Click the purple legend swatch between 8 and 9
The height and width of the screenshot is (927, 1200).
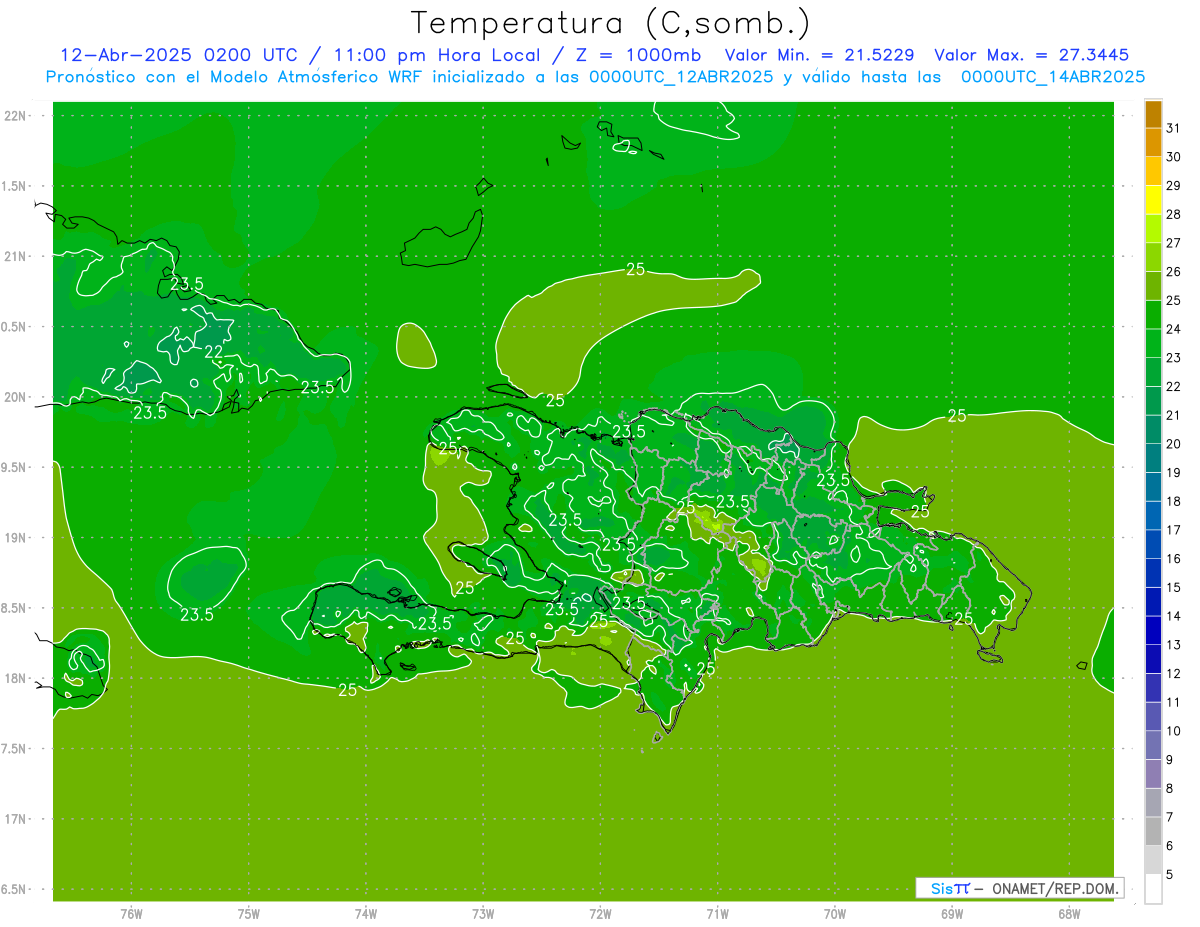pos(1153,774)
